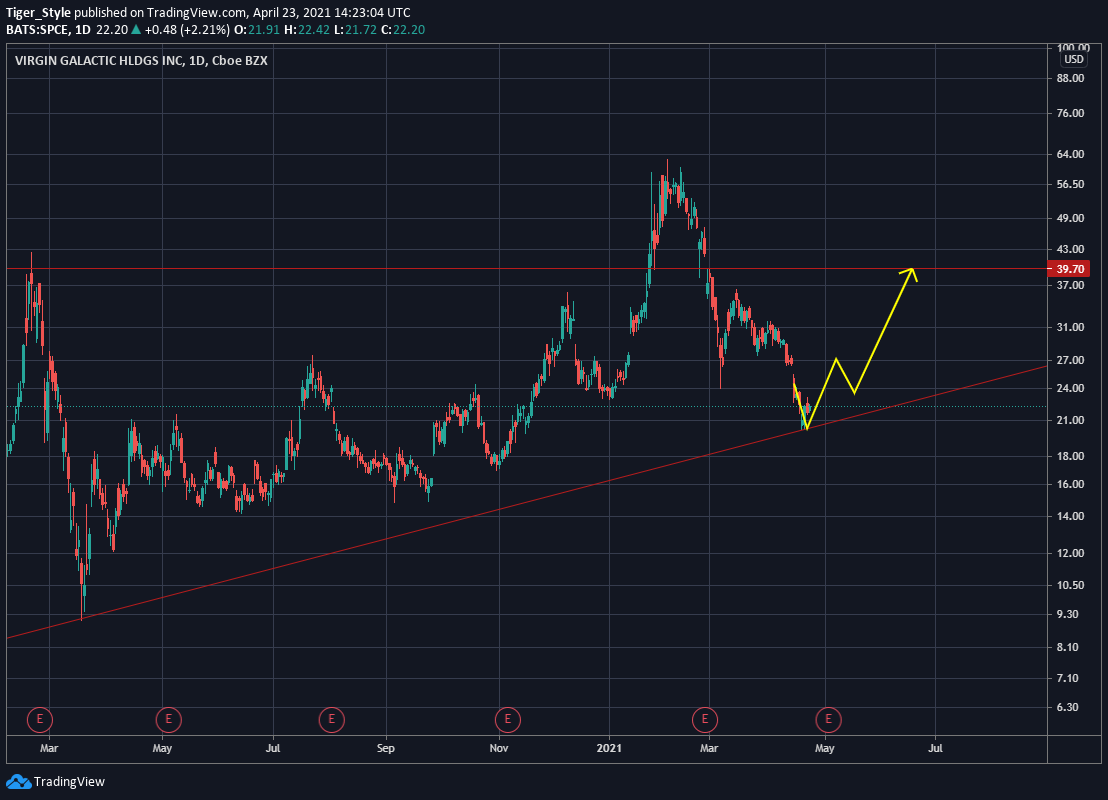The width and height of the screenshot is (1108, 800).
Task: Click the 16.00 price axis label
Action: coord(1071,485)
